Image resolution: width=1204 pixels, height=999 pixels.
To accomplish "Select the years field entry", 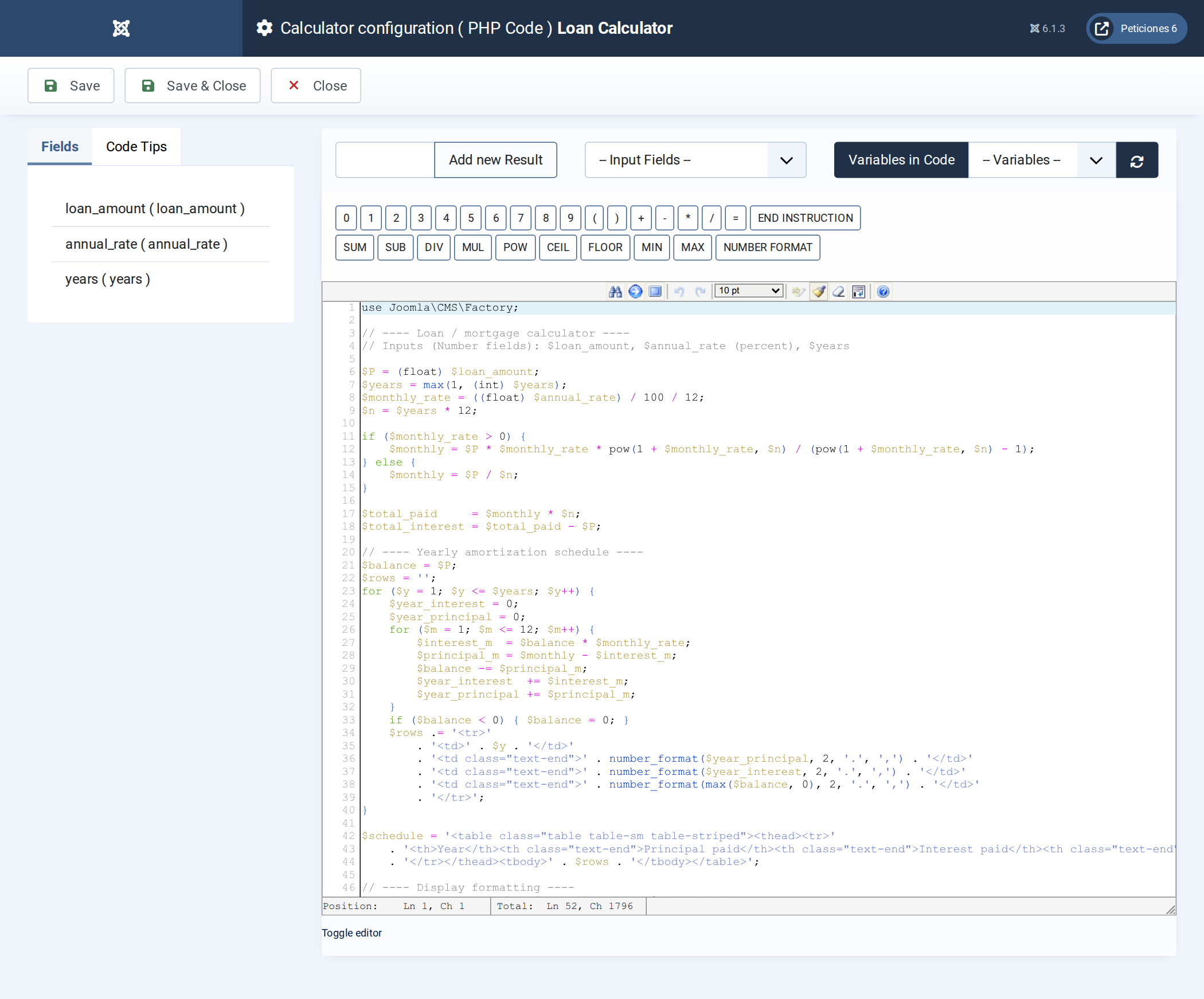I will [108, 279].
